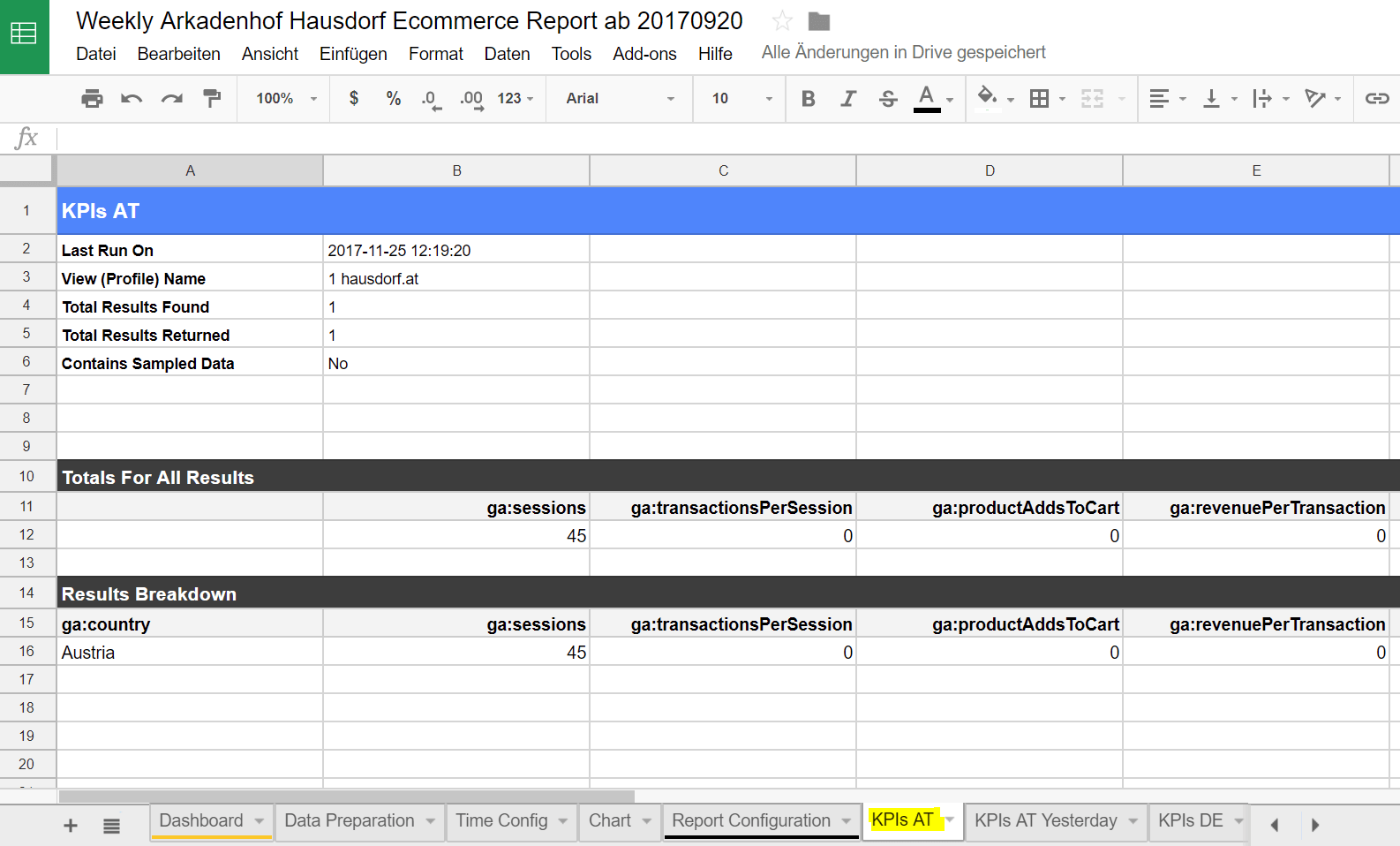Expand Dashboard tab options arrow
Screen dimensions: 1400x846
[x=260, y=821]
